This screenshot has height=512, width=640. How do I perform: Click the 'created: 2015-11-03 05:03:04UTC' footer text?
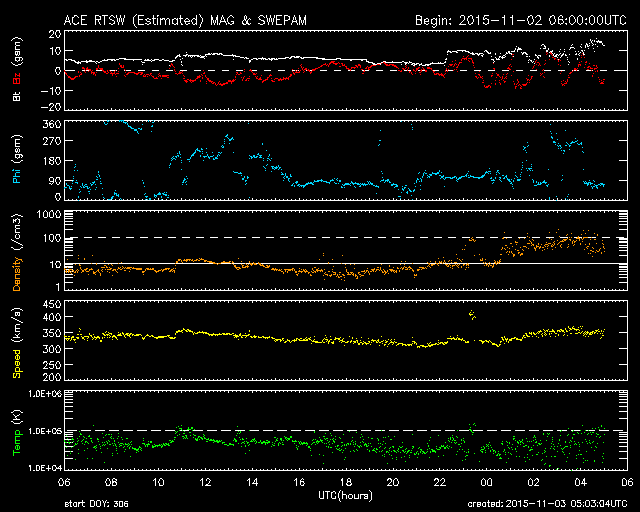pos(547,504)
